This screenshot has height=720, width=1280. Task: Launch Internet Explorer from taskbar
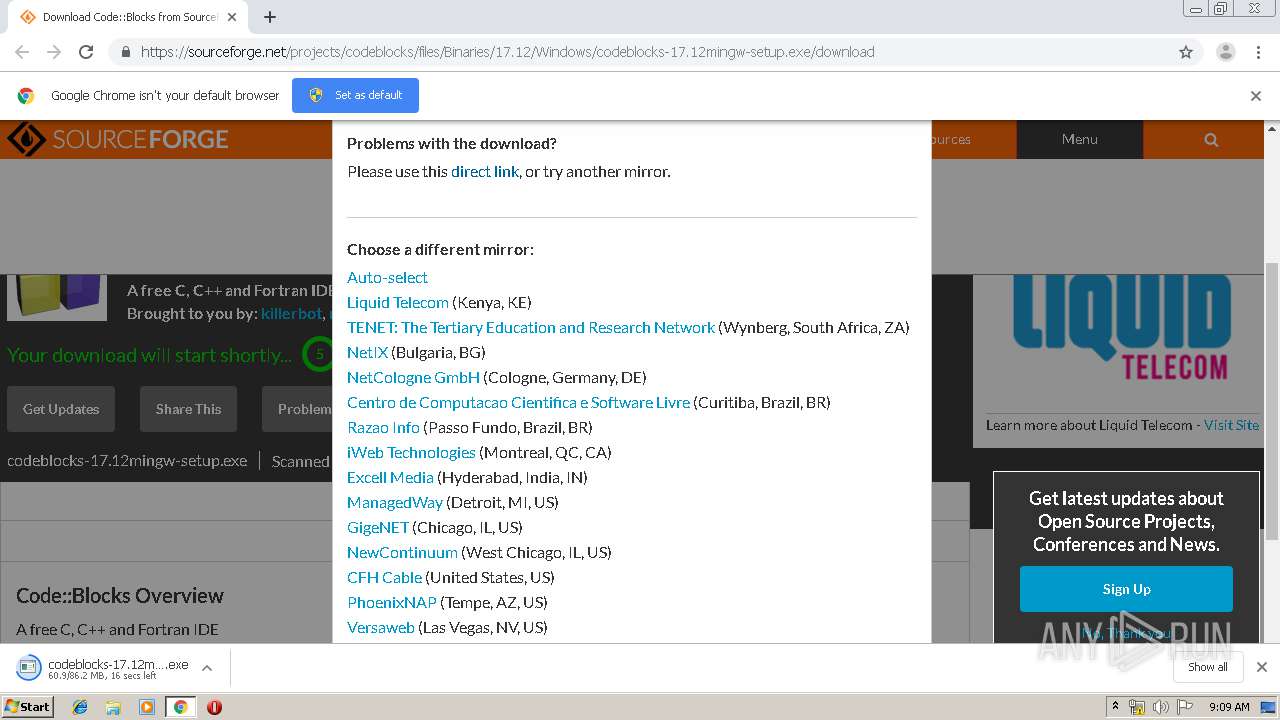click(80, 707)
